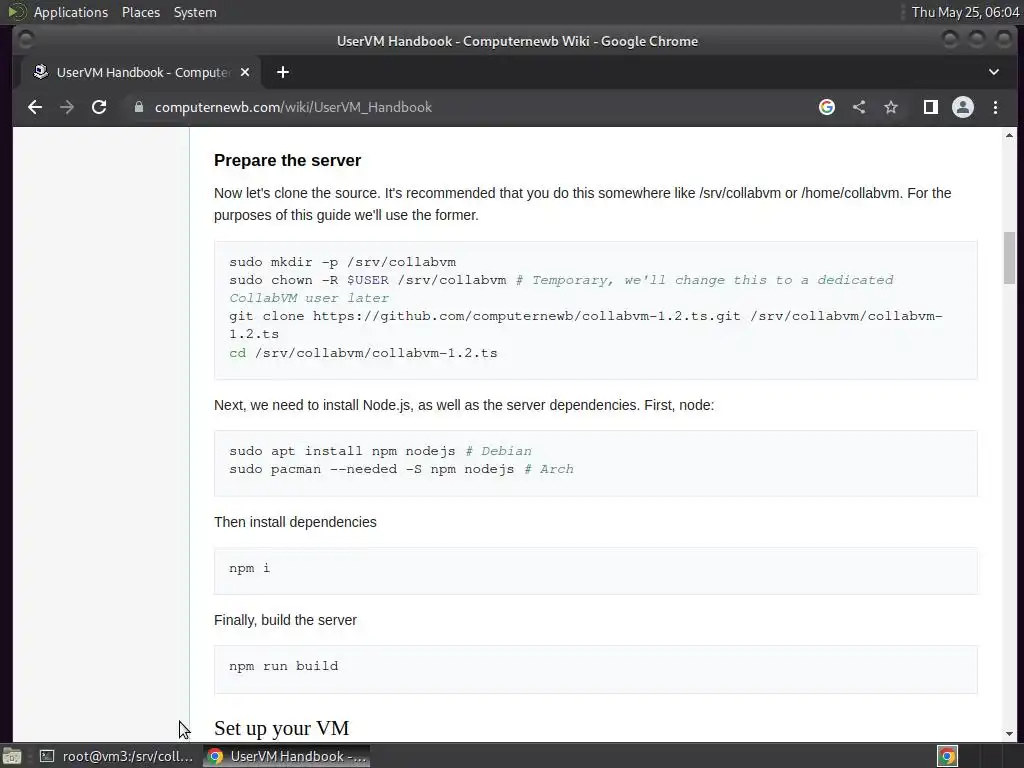This screenshot has height=768, width=1024.
Task: Expand the tab search dropdown arrow
Action: coord(993,72)
